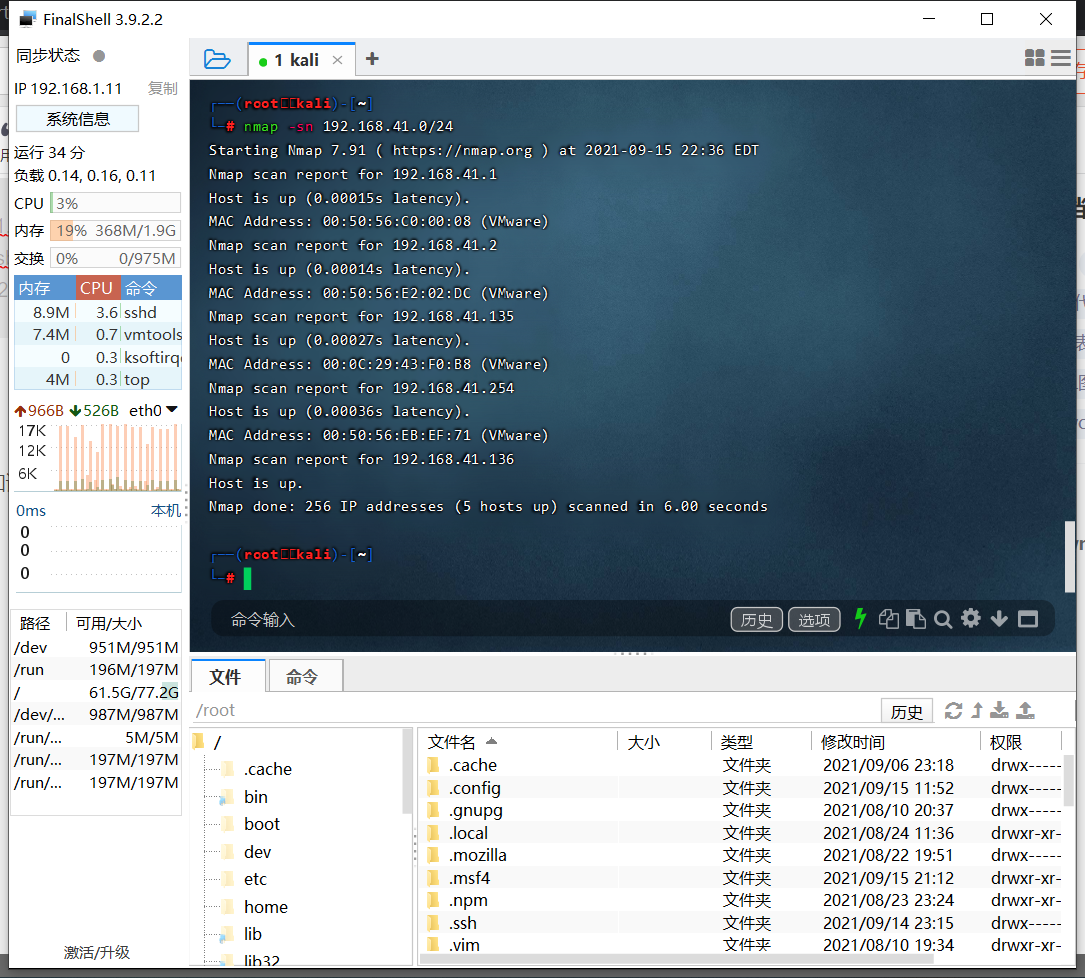This screenshot has height=978, width=1085.
Task: Click the 系统信息 button
Action: (x=77, y=118)
